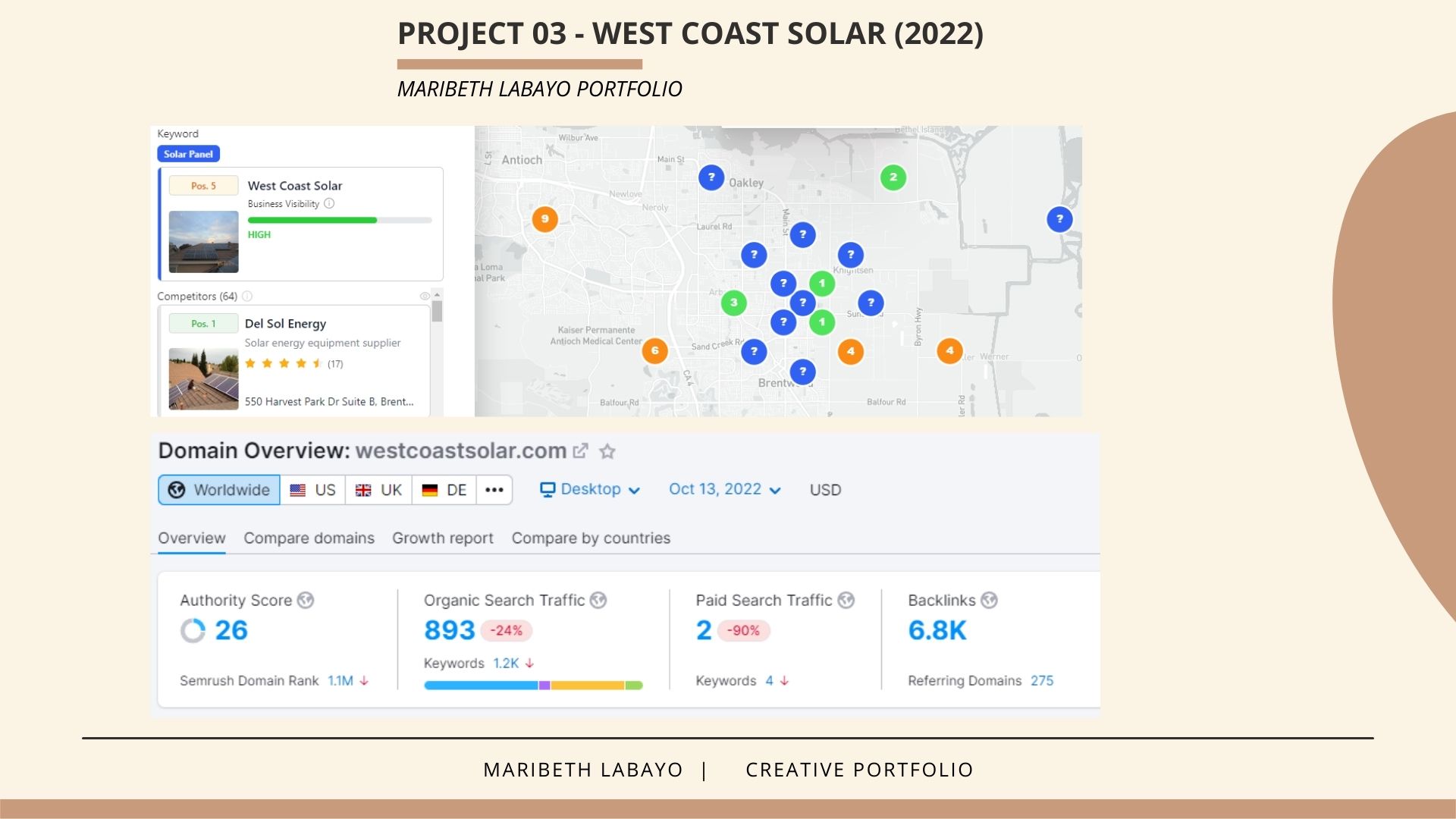Switch to the US database
This screenshot has height=819, width=1456.
pos(313,490)
